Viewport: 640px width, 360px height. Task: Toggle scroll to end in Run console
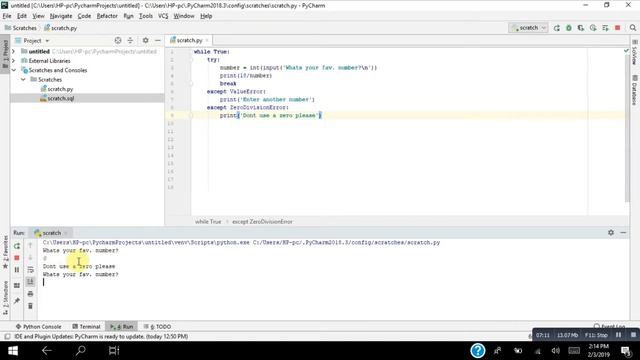click(x=31, y=282)
